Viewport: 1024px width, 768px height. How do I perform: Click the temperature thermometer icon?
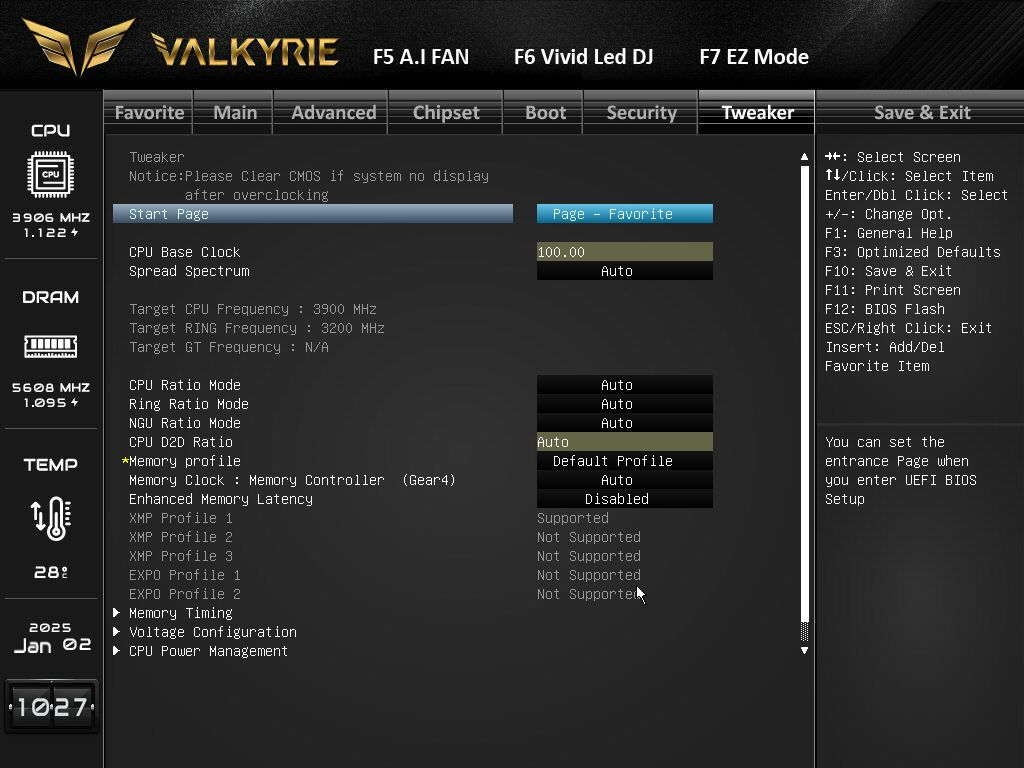click(50, 517)
